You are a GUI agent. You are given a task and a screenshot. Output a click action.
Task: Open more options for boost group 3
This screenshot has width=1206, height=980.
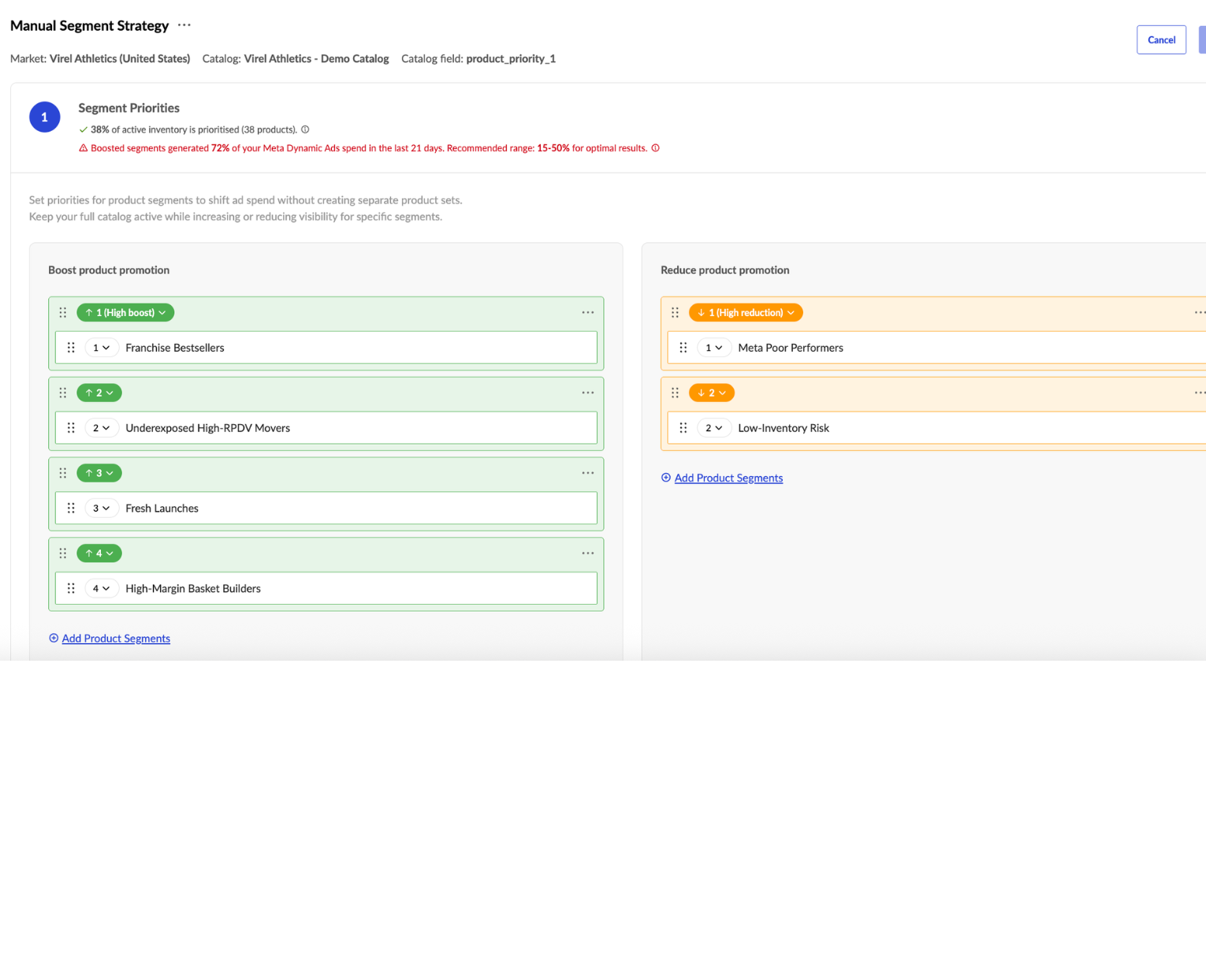tap(588, 473)
